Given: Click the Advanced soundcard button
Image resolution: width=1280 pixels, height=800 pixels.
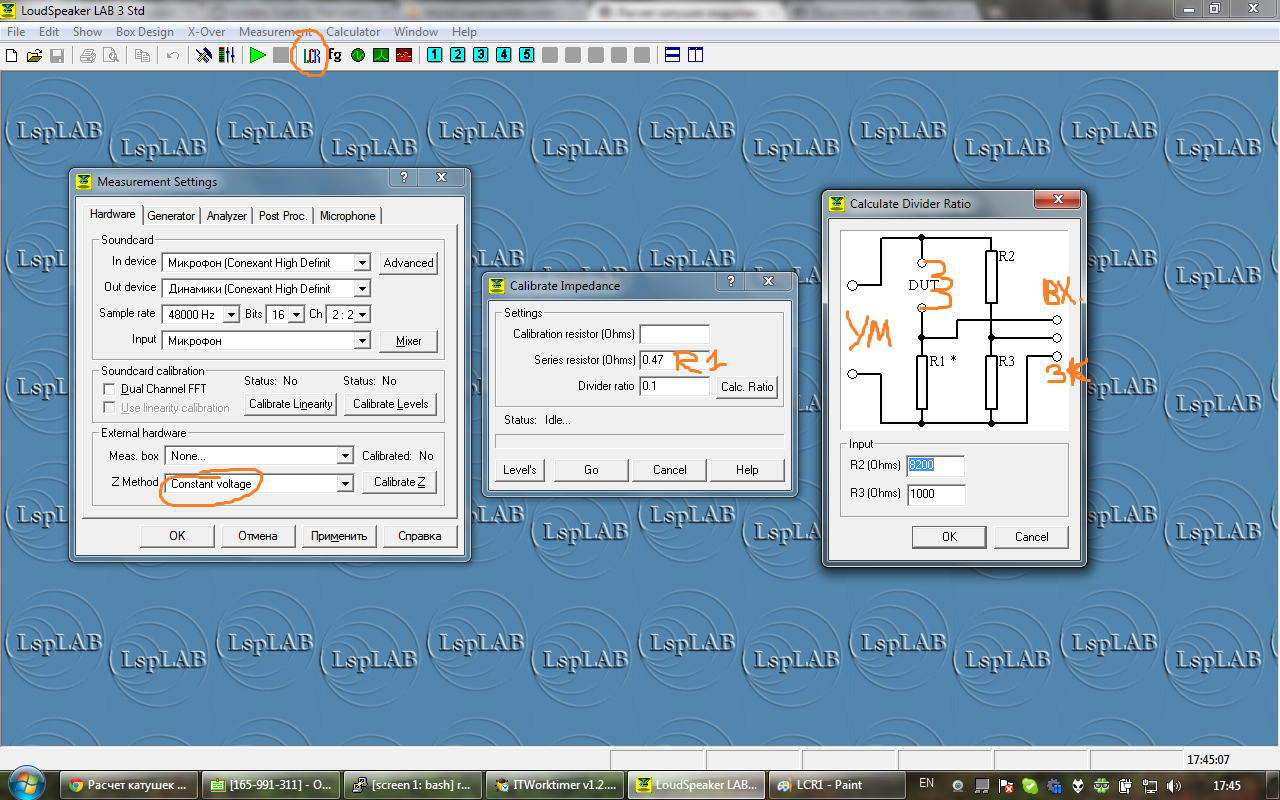Looking at the screenshot, I should [408, 263].
